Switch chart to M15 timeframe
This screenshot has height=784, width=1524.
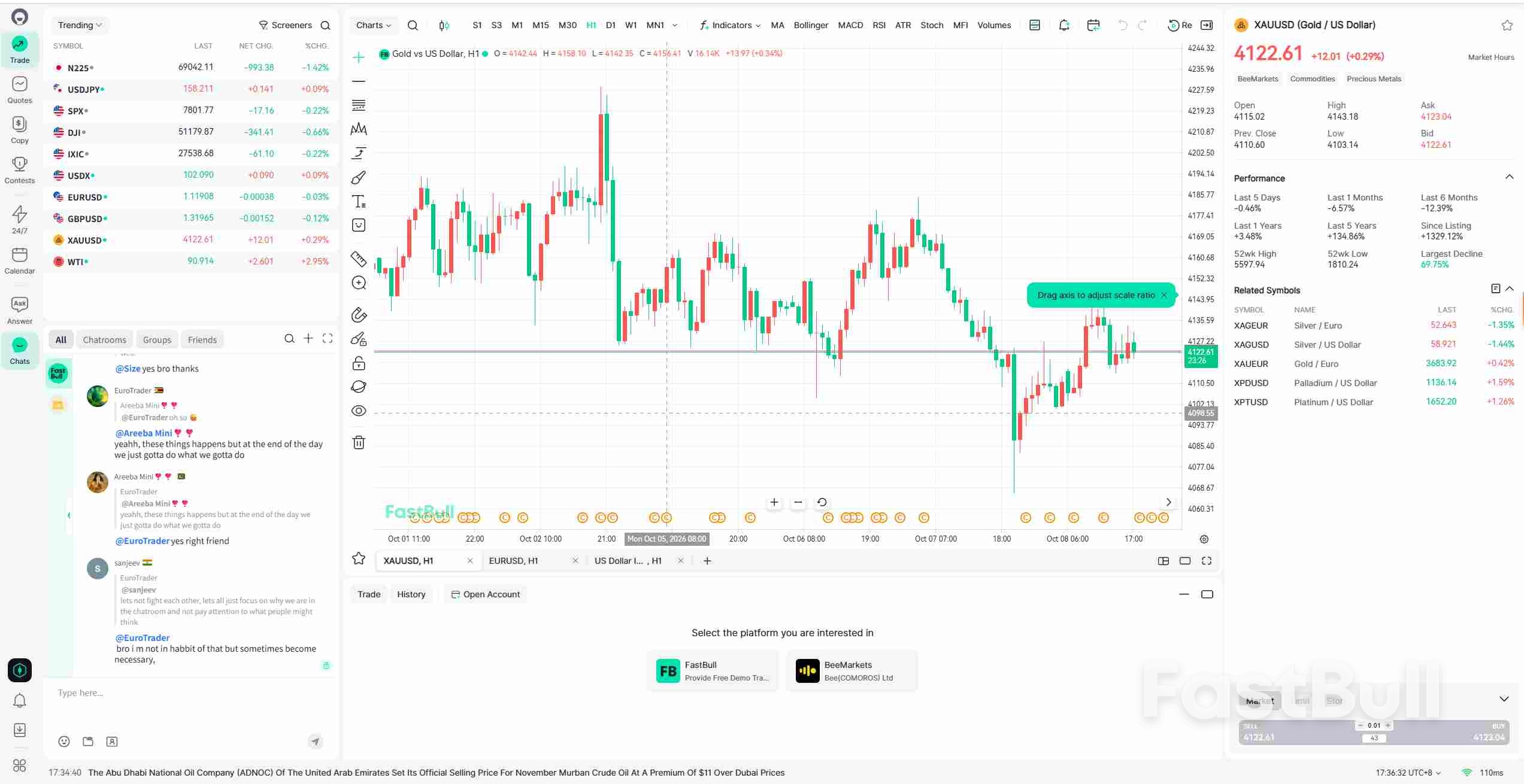click(x=541, y=25)
